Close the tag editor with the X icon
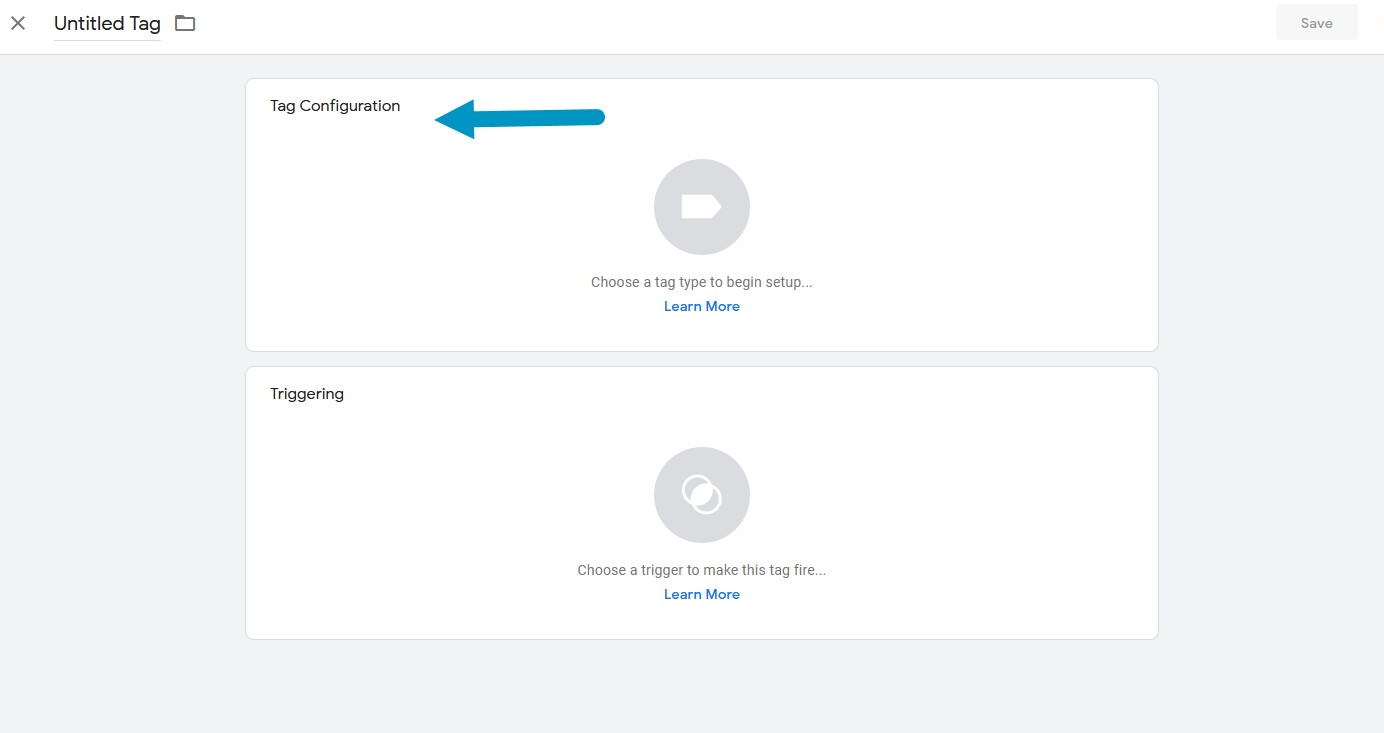Viewport: 1384px width, 733px height. tap(18, 23)
